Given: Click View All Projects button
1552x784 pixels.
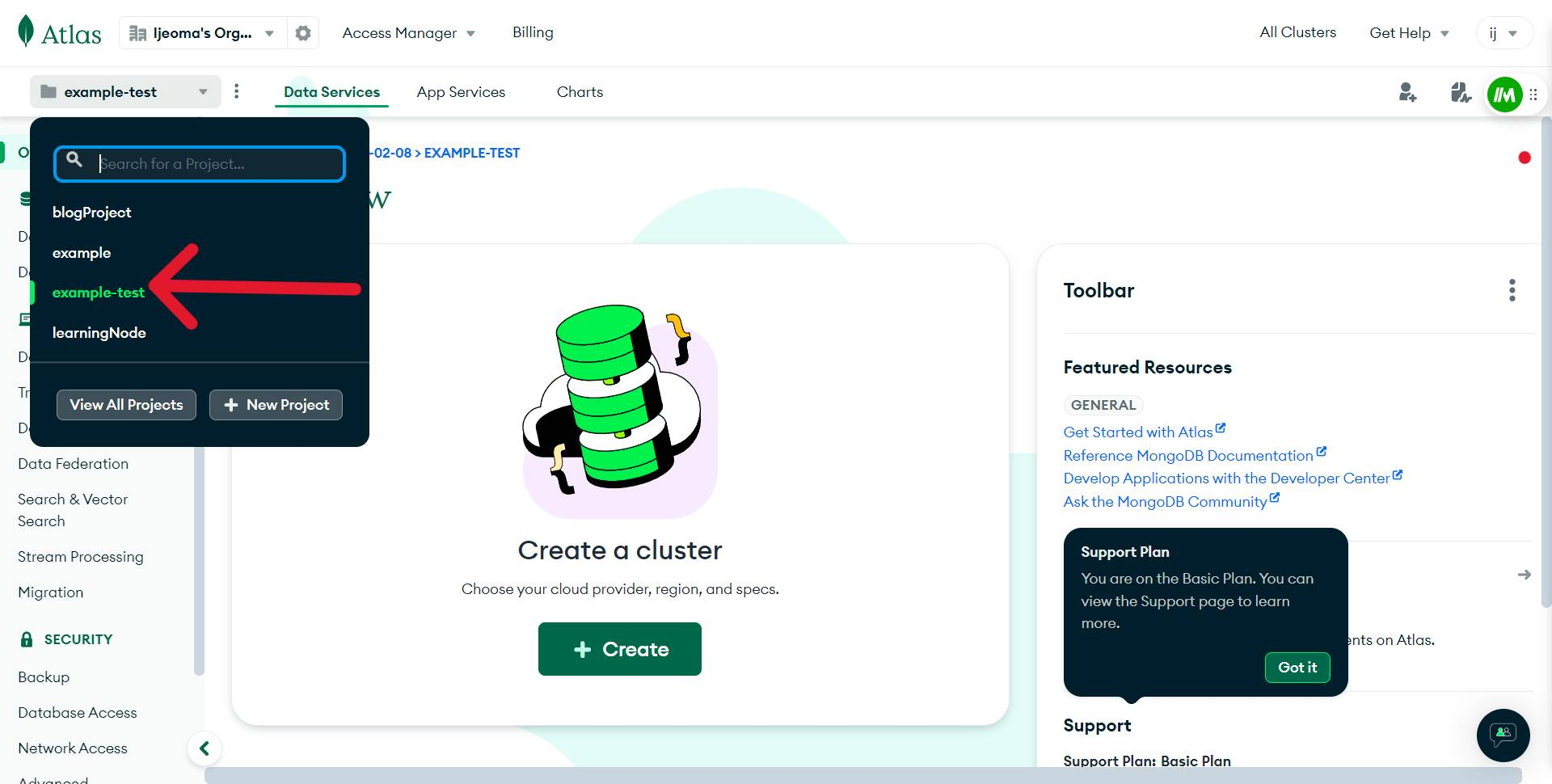Looking at the screenshot, I should pyautogui.click(x=126, y=405).
